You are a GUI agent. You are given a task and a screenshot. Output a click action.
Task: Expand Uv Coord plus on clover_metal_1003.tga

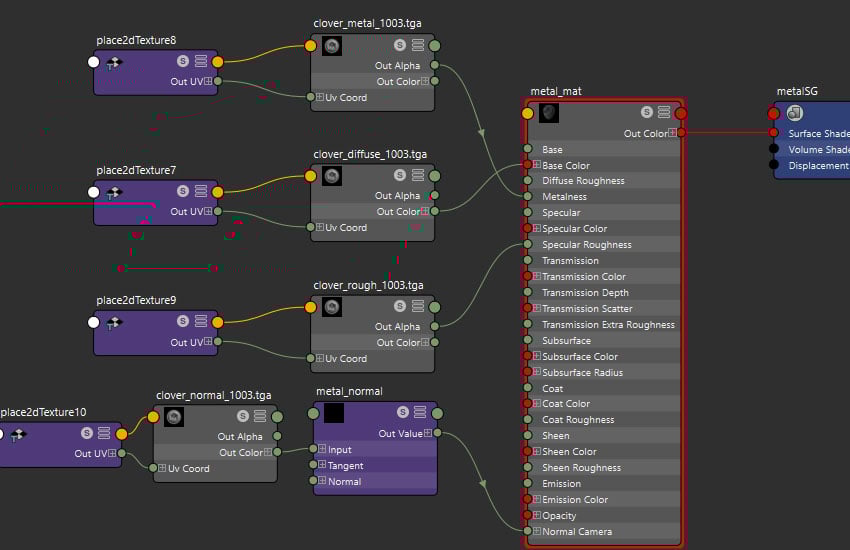[x=320, y=97]
